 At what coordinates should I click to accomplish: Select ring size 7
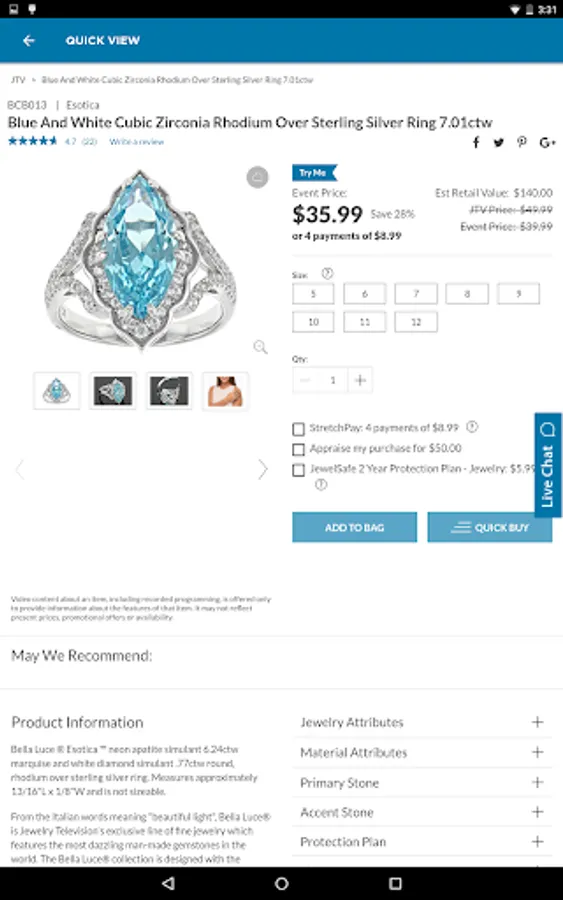pyautogui.click(x=416, y=294)
